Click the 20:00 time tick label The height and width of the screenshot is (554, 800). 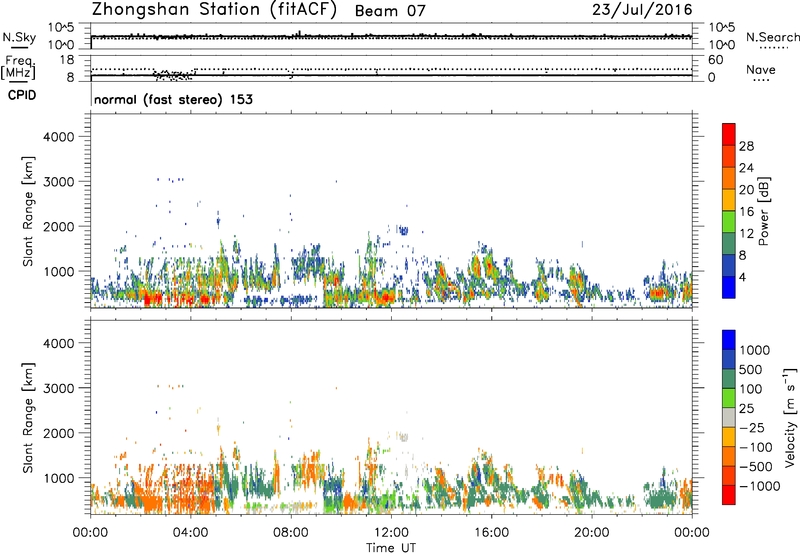[591, 533]
